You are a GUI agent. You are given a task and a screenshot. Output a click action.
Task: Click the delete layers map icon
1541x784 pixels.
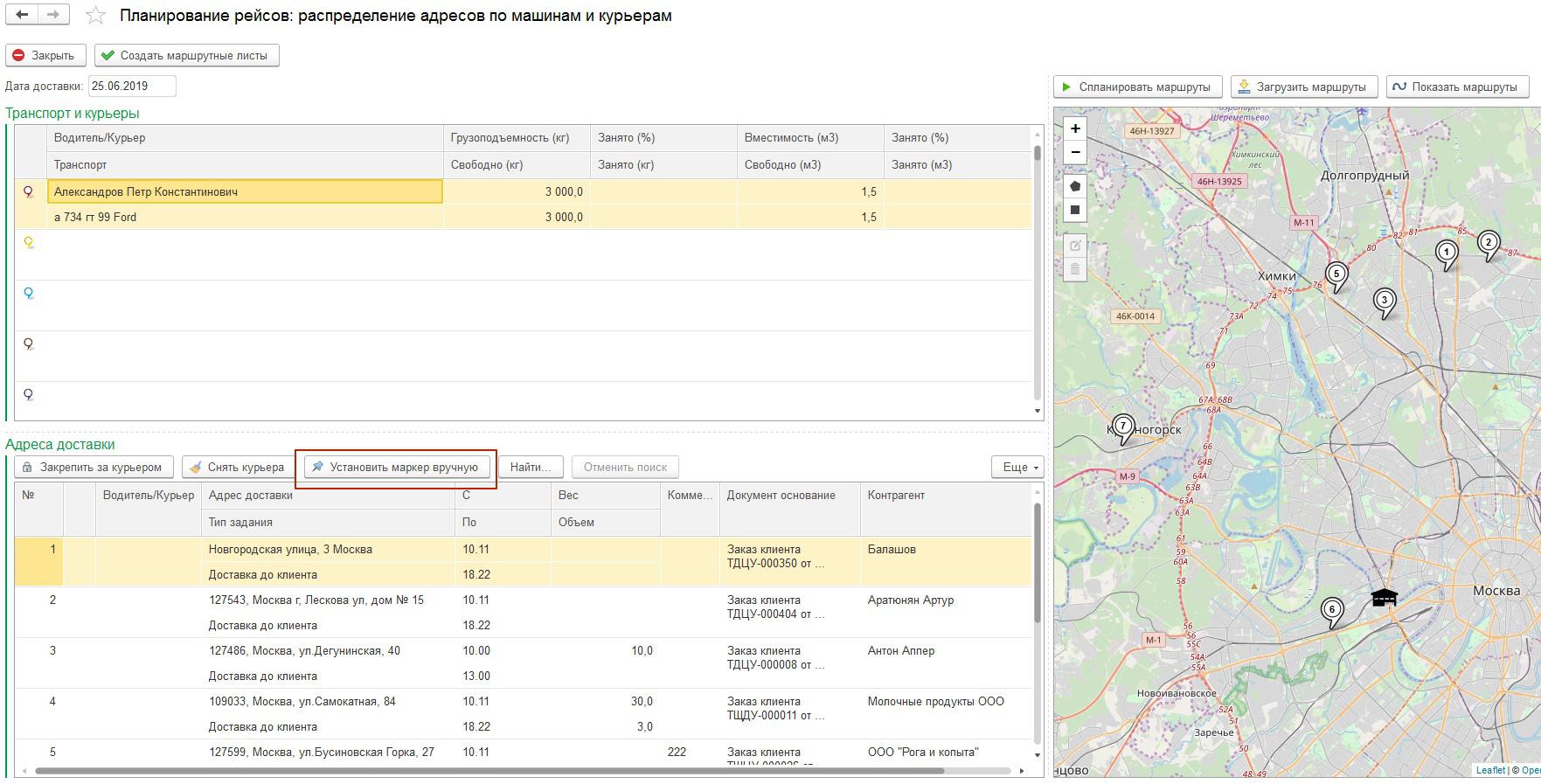pos(1075,269)
